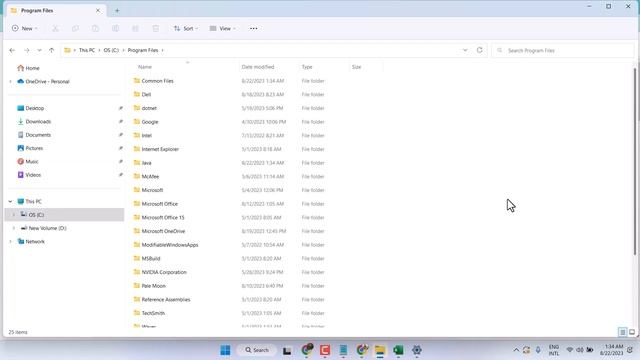Click OS (C:) in the breadcrumb
The image size is (640, 360).
pyautogui.click(x=111, y=50)
